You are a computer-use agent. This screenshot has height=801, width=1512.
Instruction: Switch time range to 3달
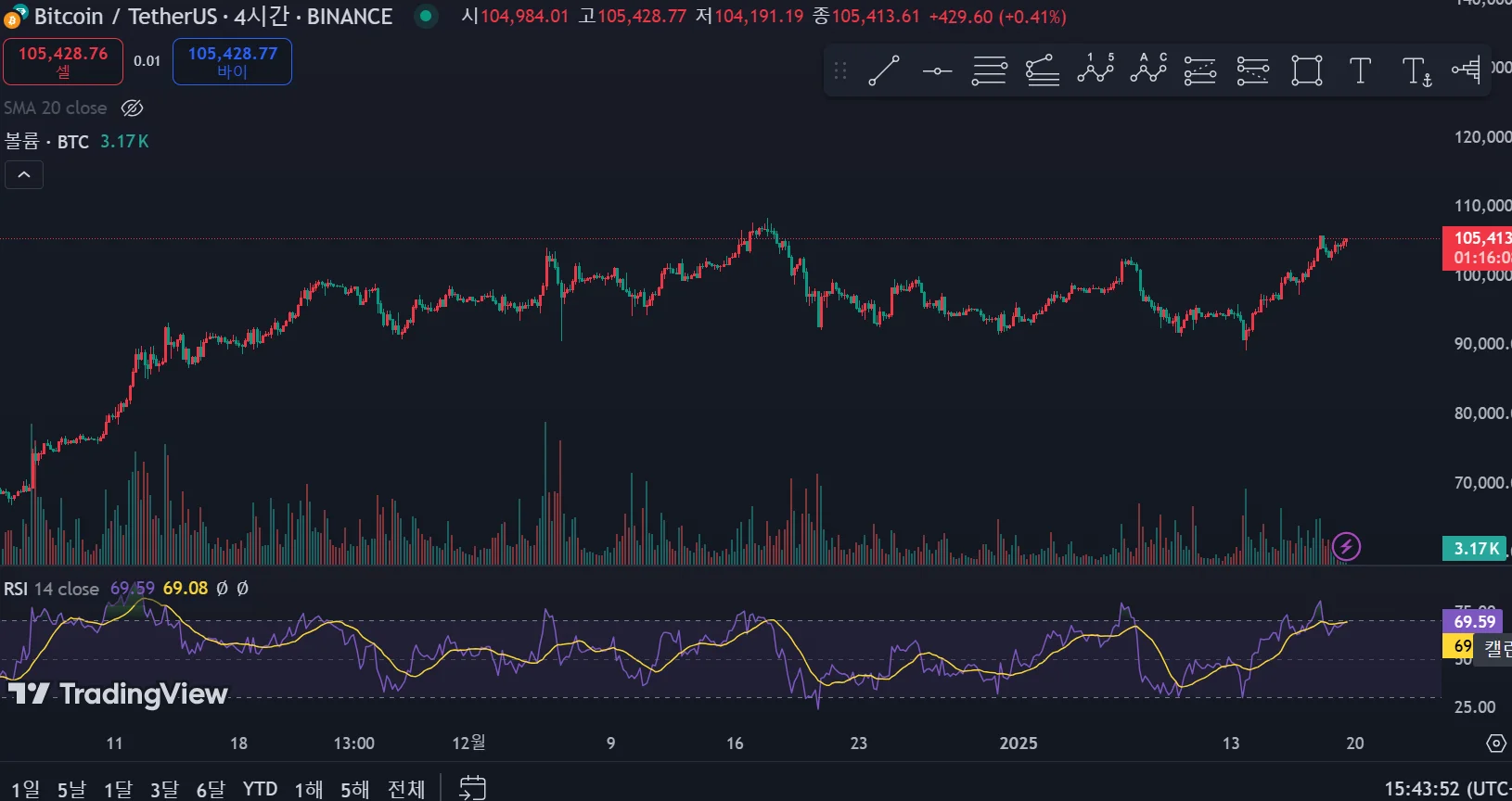[164, 789]
